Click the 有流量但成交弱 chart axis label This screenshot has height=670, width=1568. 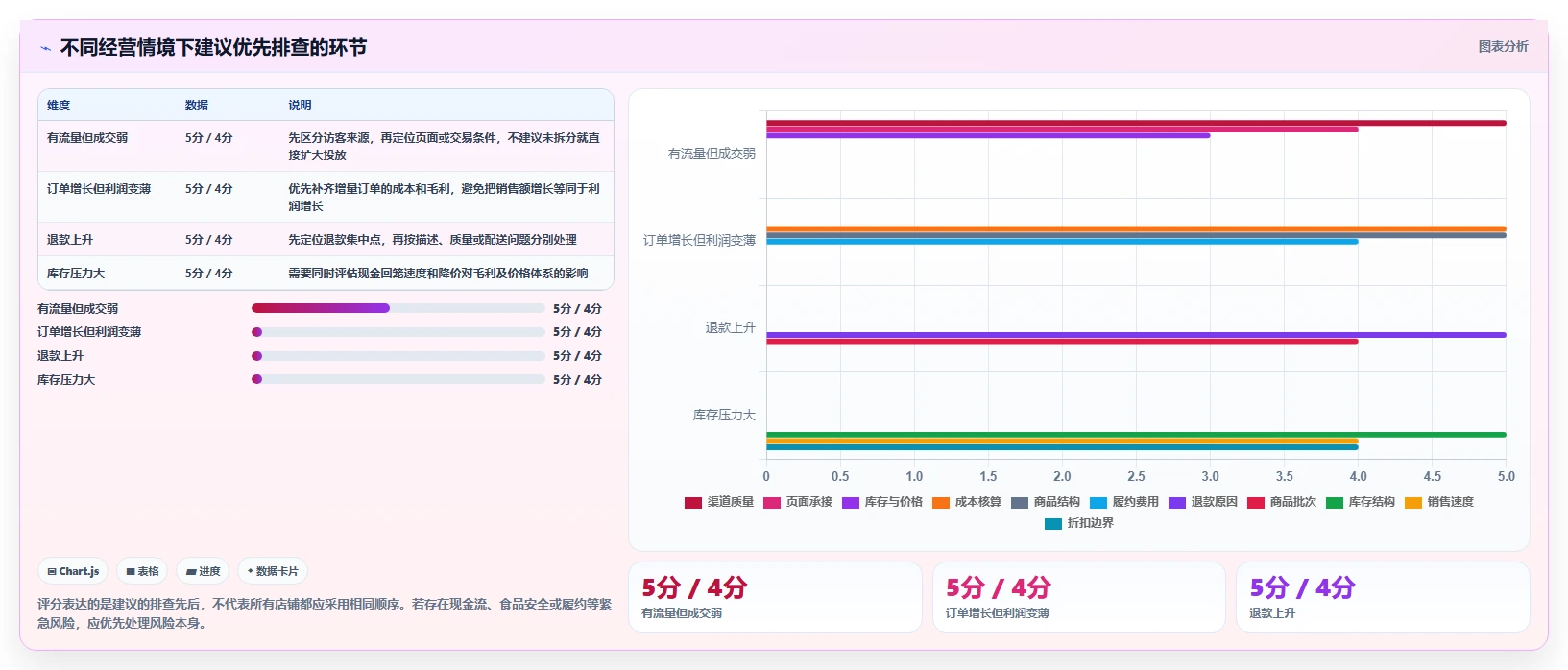pyautogui.click(x=712, y=154)
